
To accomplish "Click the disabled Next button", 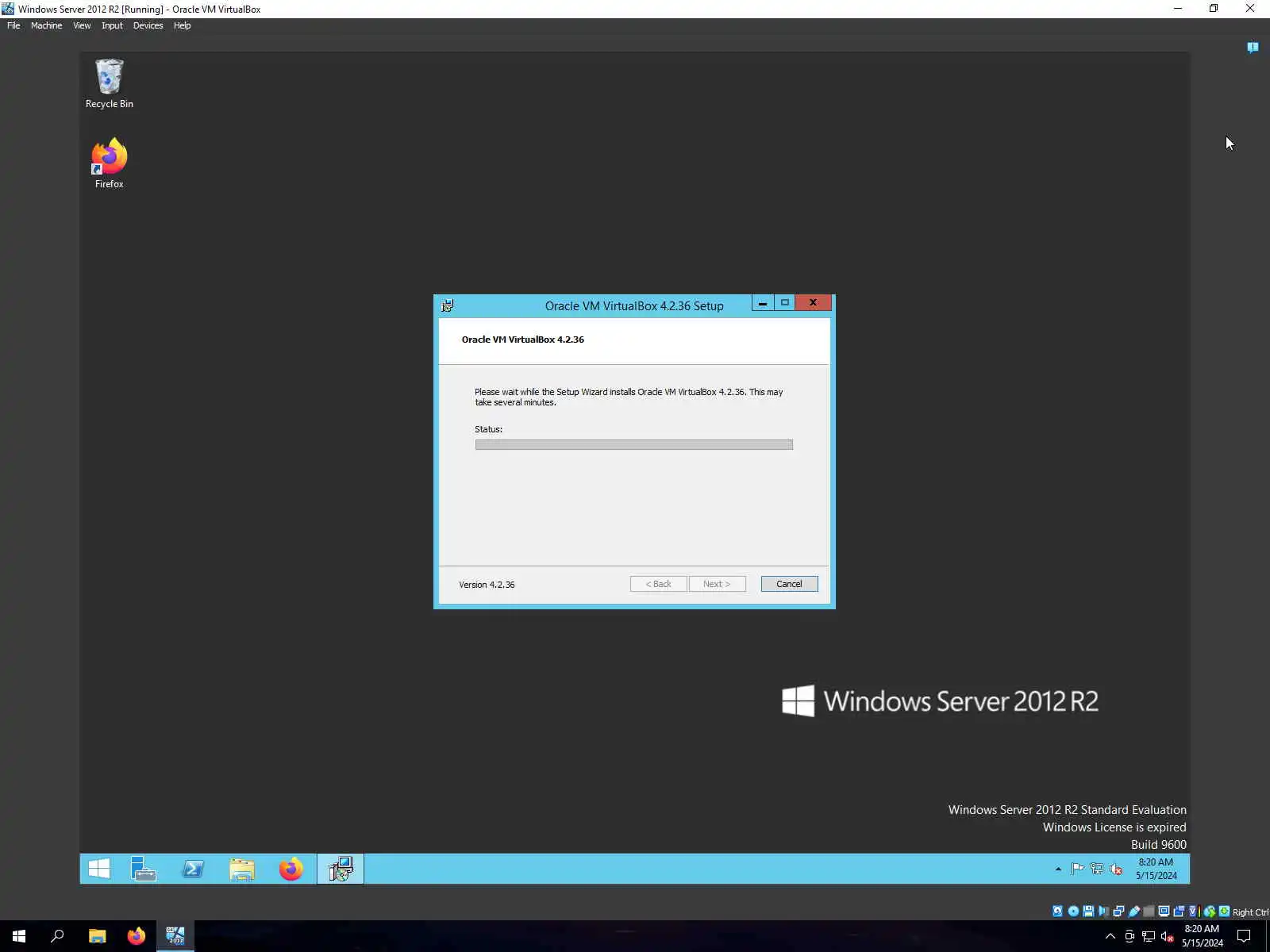I will point(717,584).
